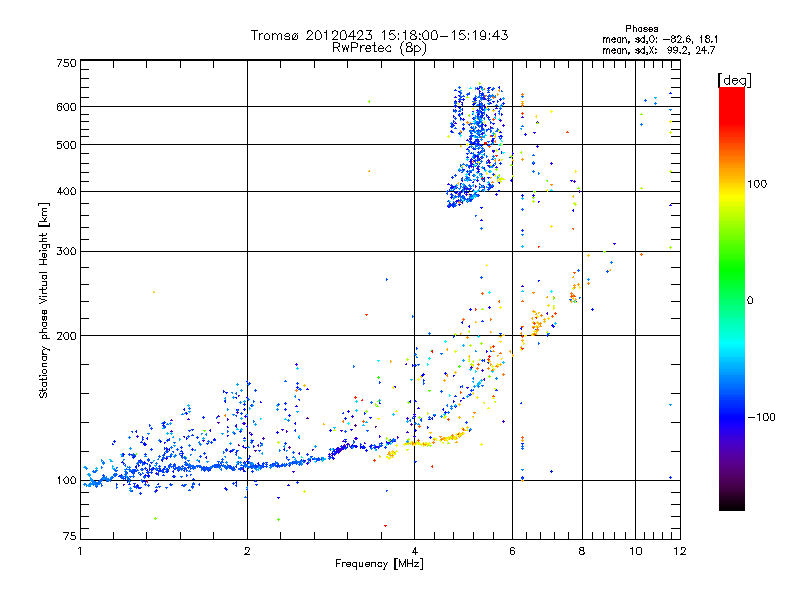Click the '[deg]' colorbar unit label

point(734,80)
